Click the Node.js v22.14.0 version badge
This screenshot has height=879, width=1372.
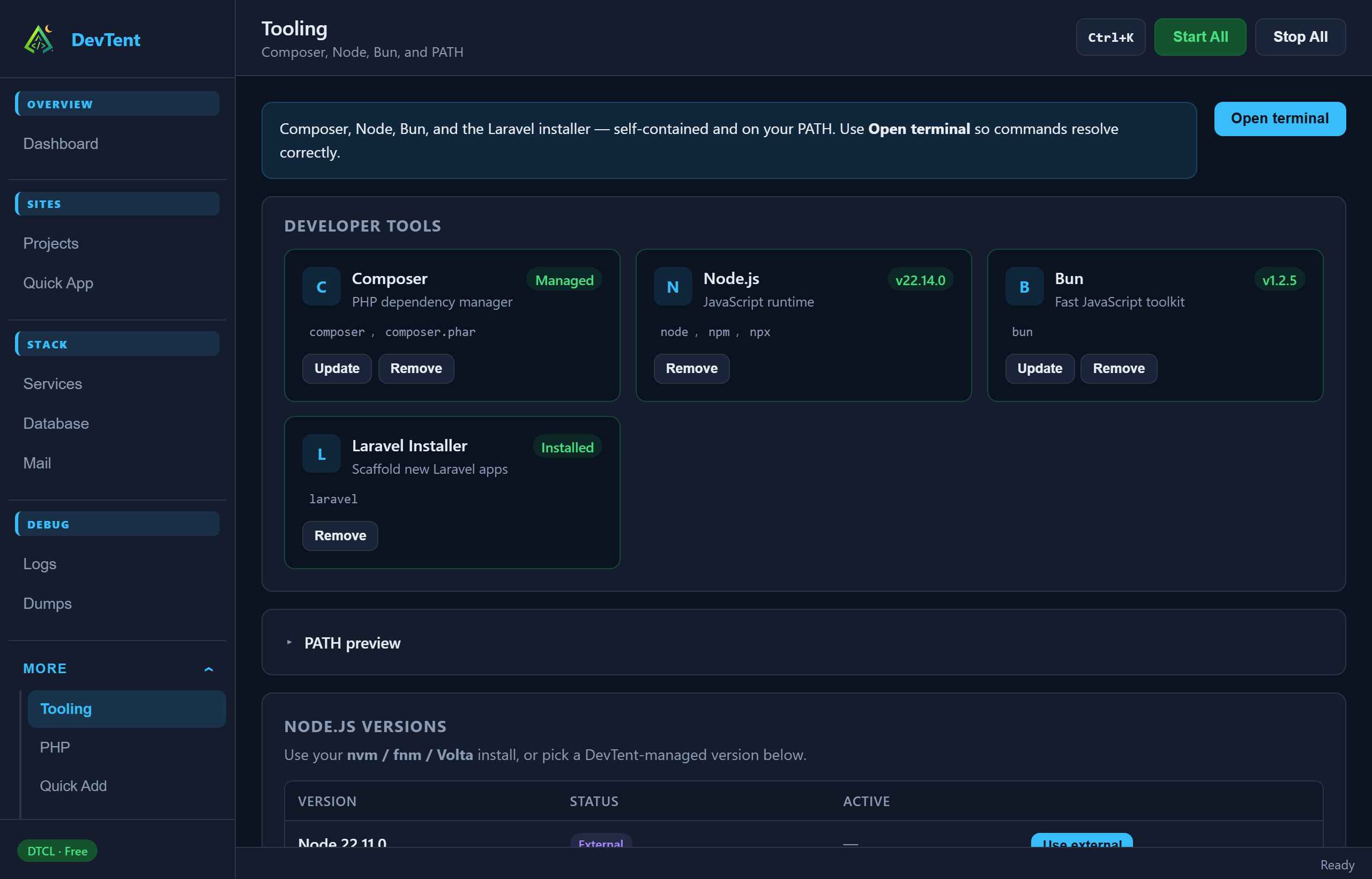coord(920,280)
